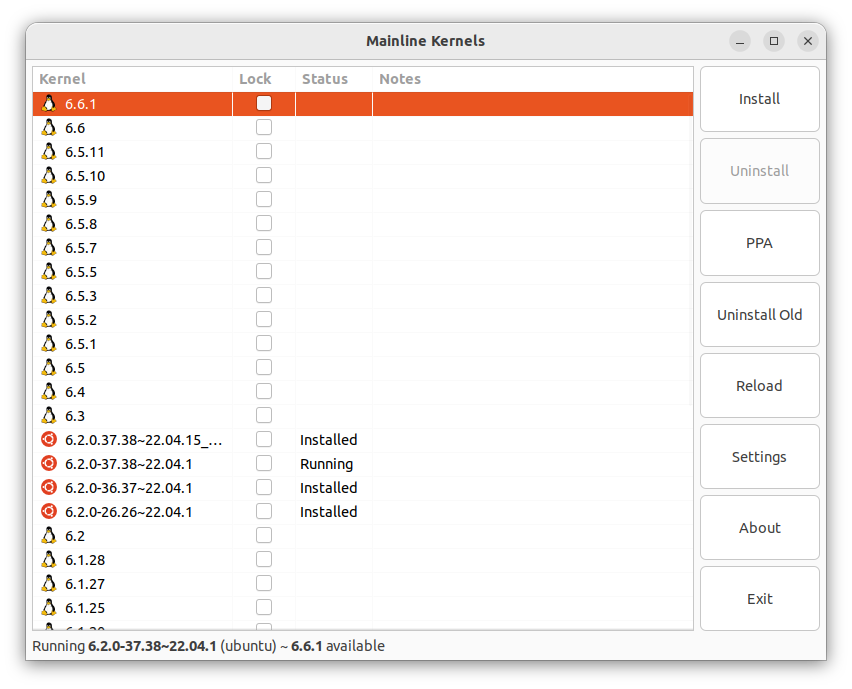The width and height of the screenshot is (852, 689).
Task: Click the Tux icon beside 6.5.8
Action: (49, 223)
